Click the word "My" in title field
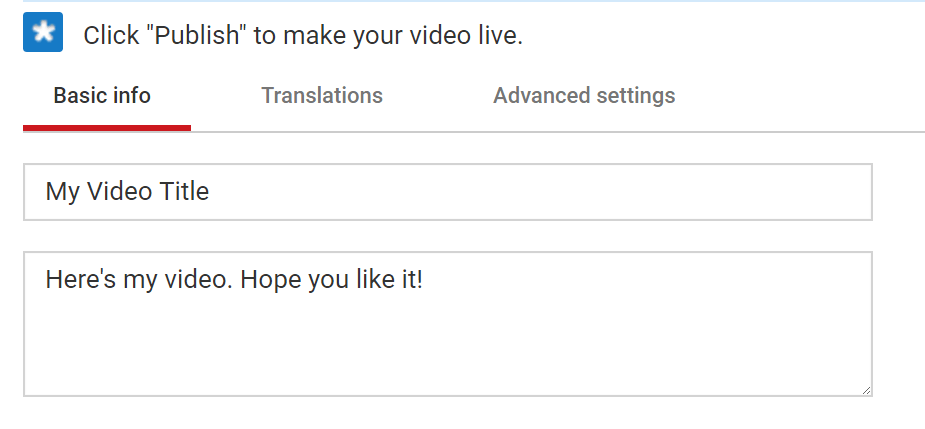This screenshot has width=925, height=429. pyautogui.click(x=63, y=192)
